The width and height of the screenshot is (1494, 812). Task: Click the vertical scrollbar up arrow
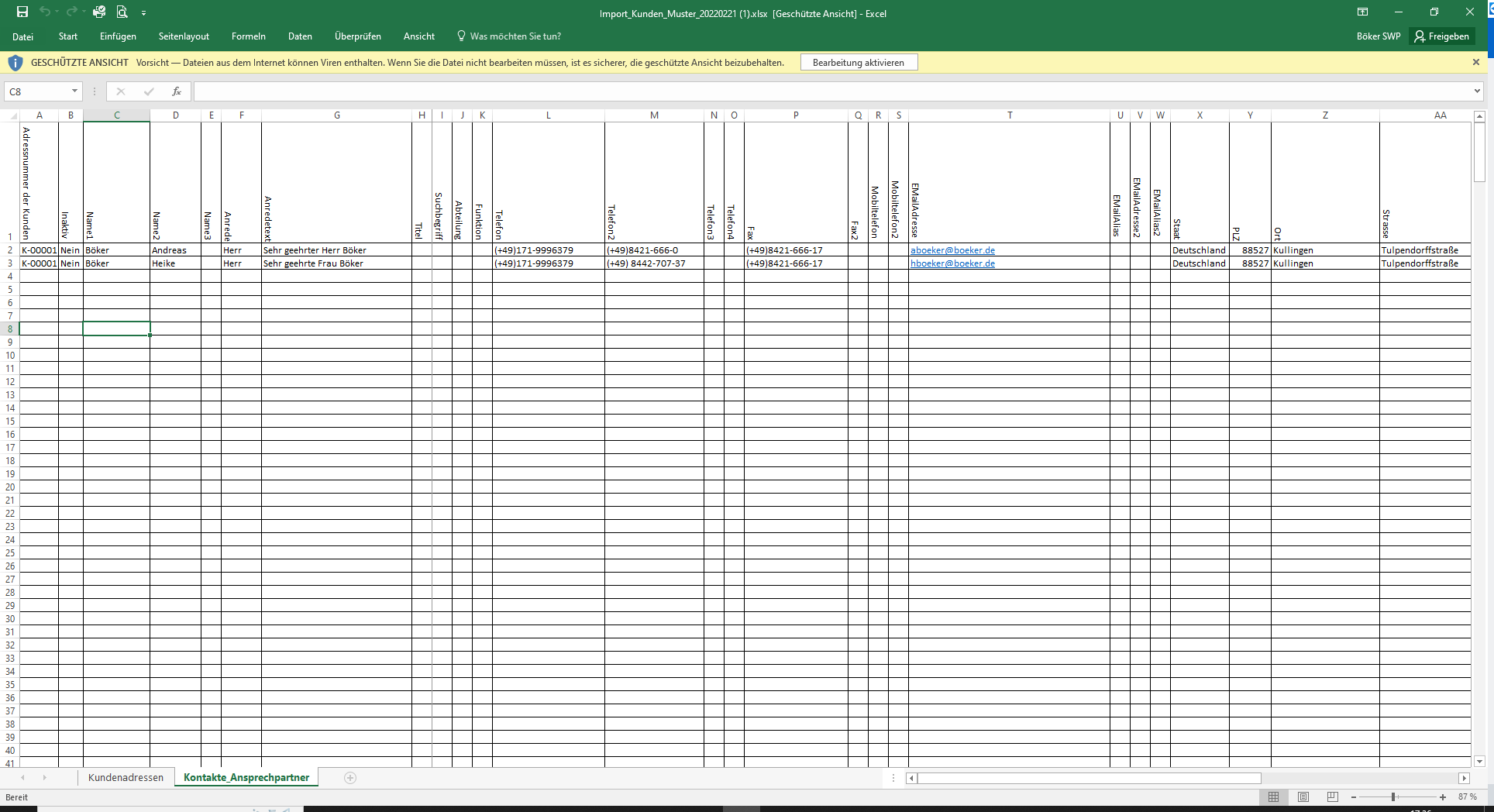[1479, 116]
